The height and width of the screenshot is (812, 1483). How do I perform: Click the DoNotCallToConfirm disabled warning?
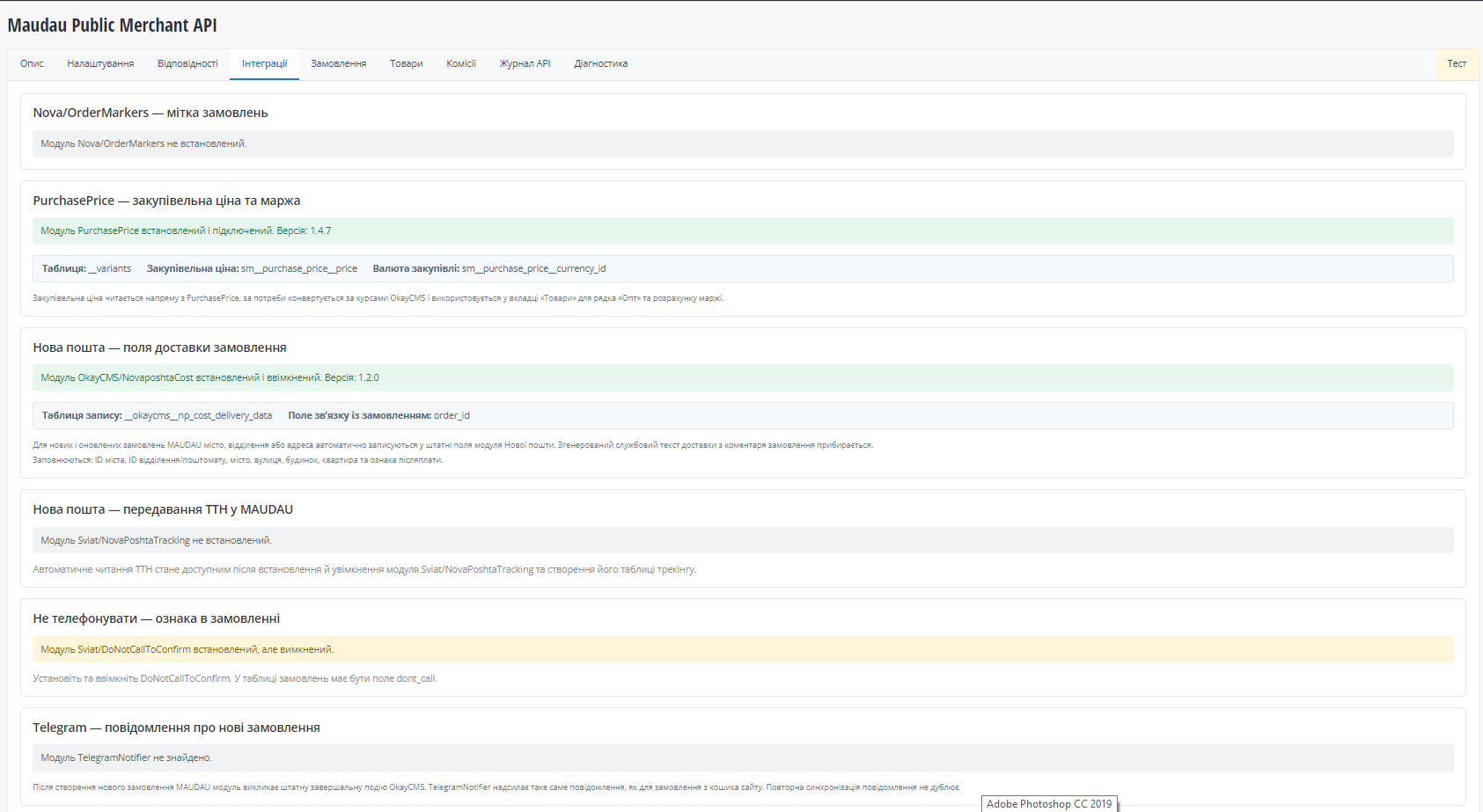point(743,649)
